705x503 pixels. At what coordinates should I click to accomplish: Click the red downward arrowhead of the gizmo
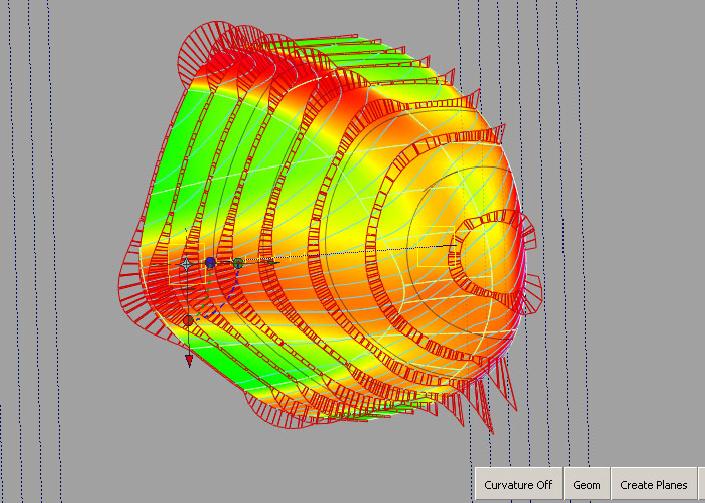pyautogui.click(x=188, y=361)
